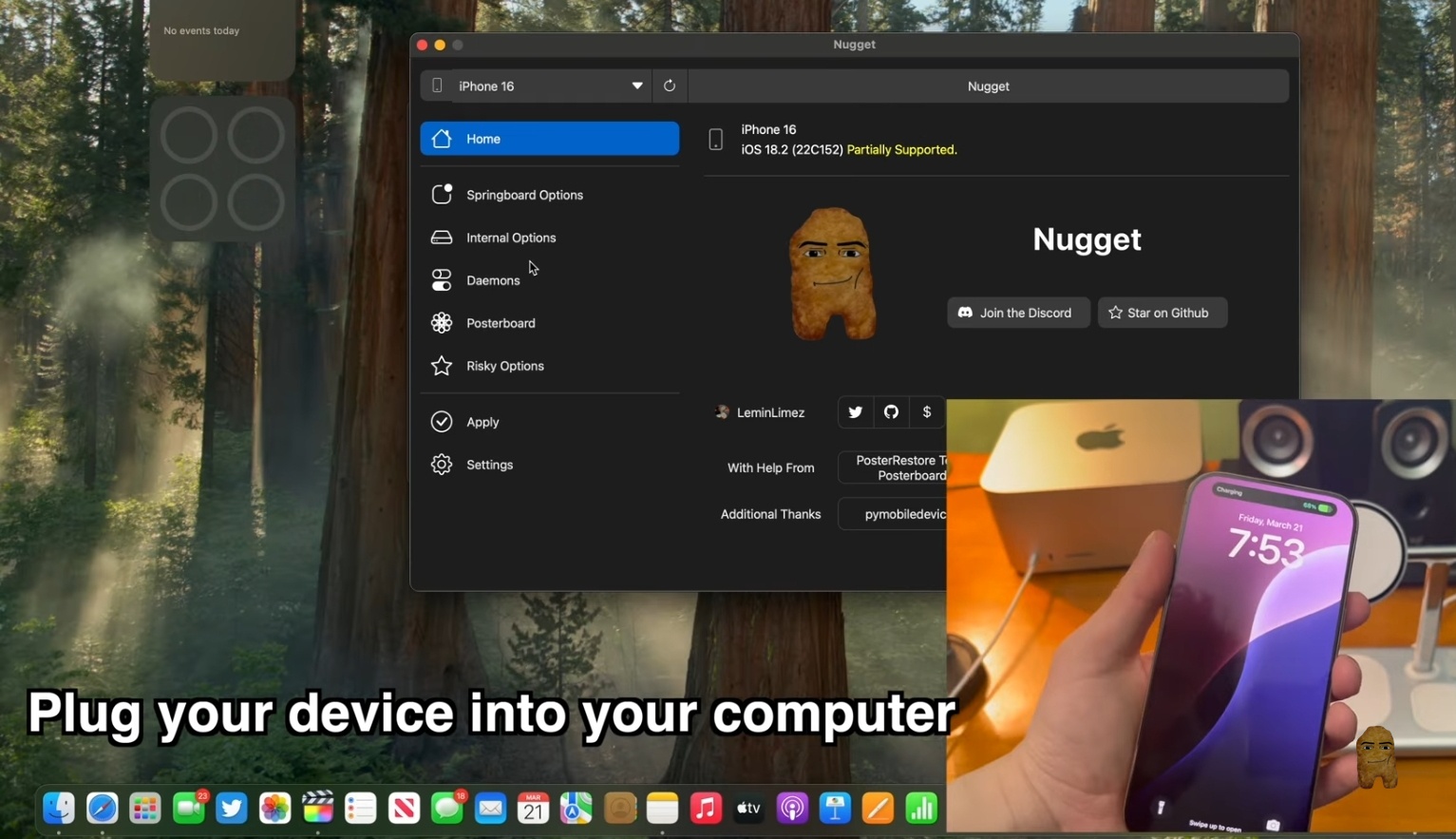Open Springboard Options page
Screen dimensions: 1456x839
click(x=549, y=195)
